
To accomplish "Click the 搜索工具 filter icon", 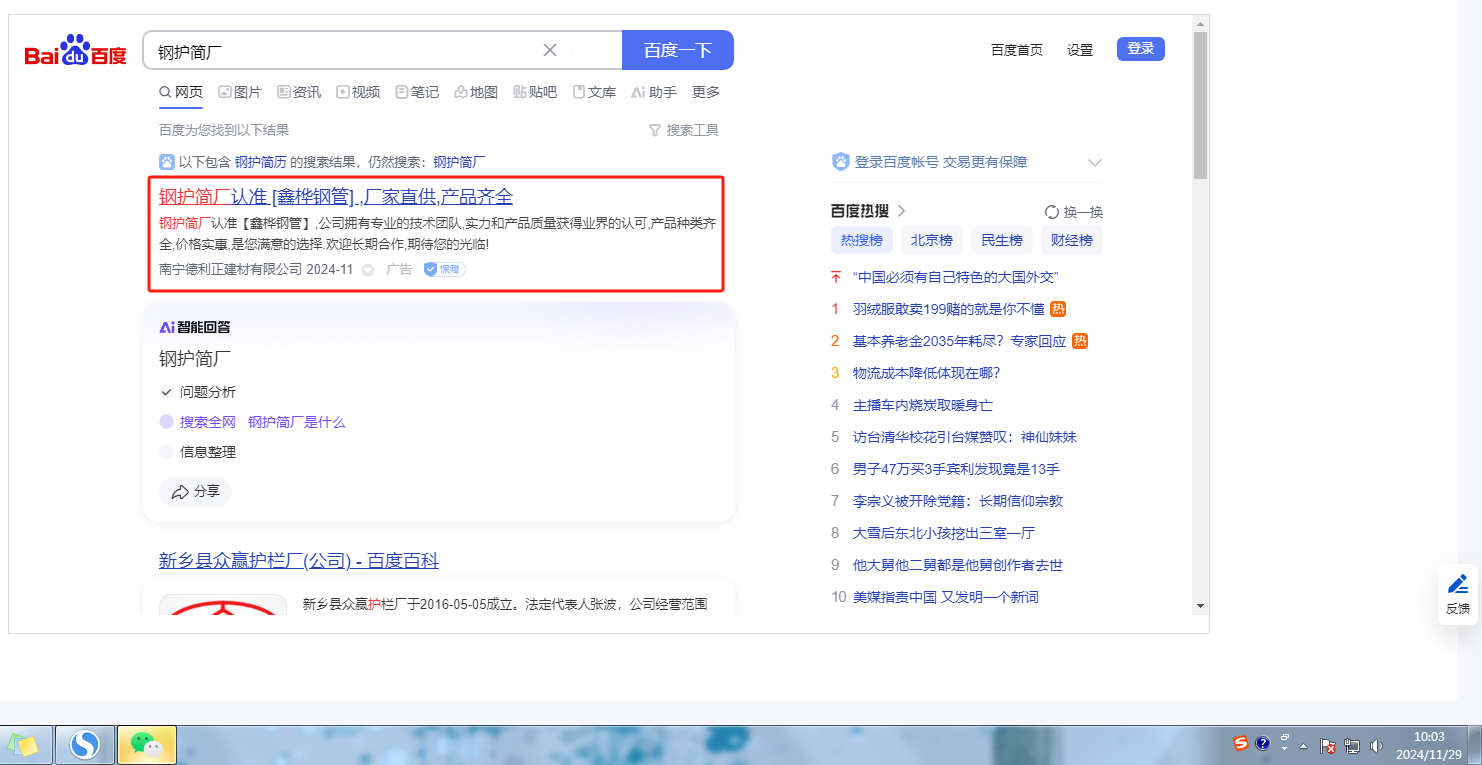I will pos(655,130).
